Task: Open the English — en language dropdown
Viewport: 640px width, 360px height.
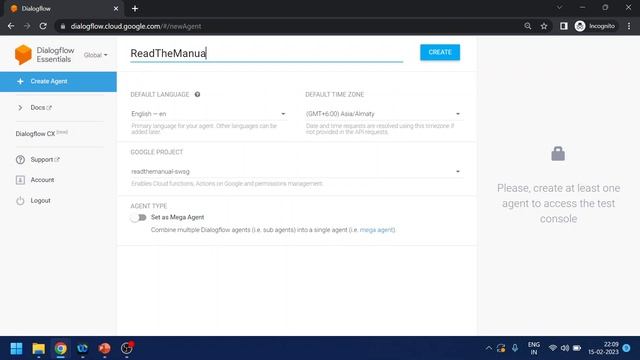Action: [x=208, y=114]
